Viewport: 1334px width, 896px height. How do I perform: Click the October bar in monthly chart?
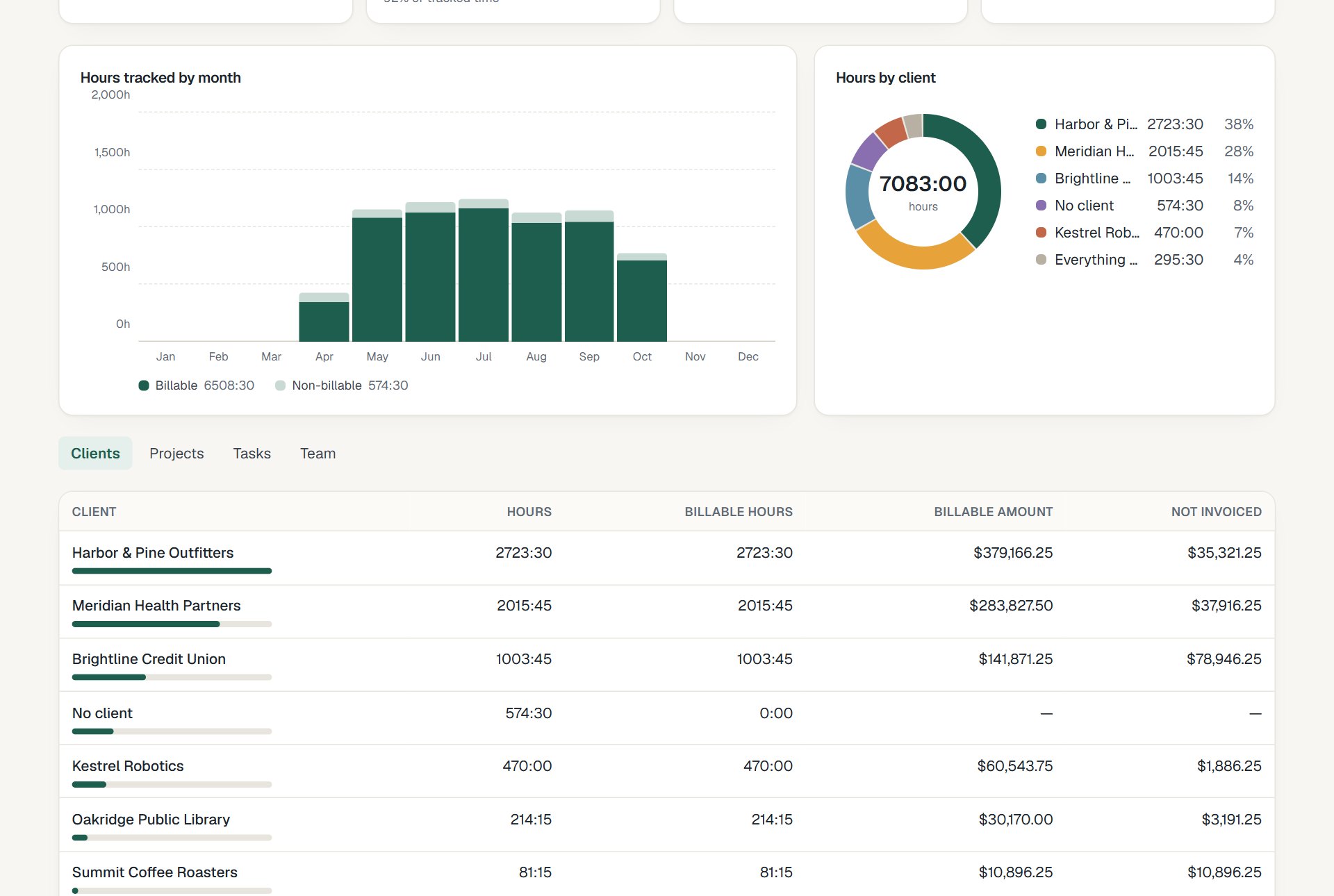(x=642, y=297)
